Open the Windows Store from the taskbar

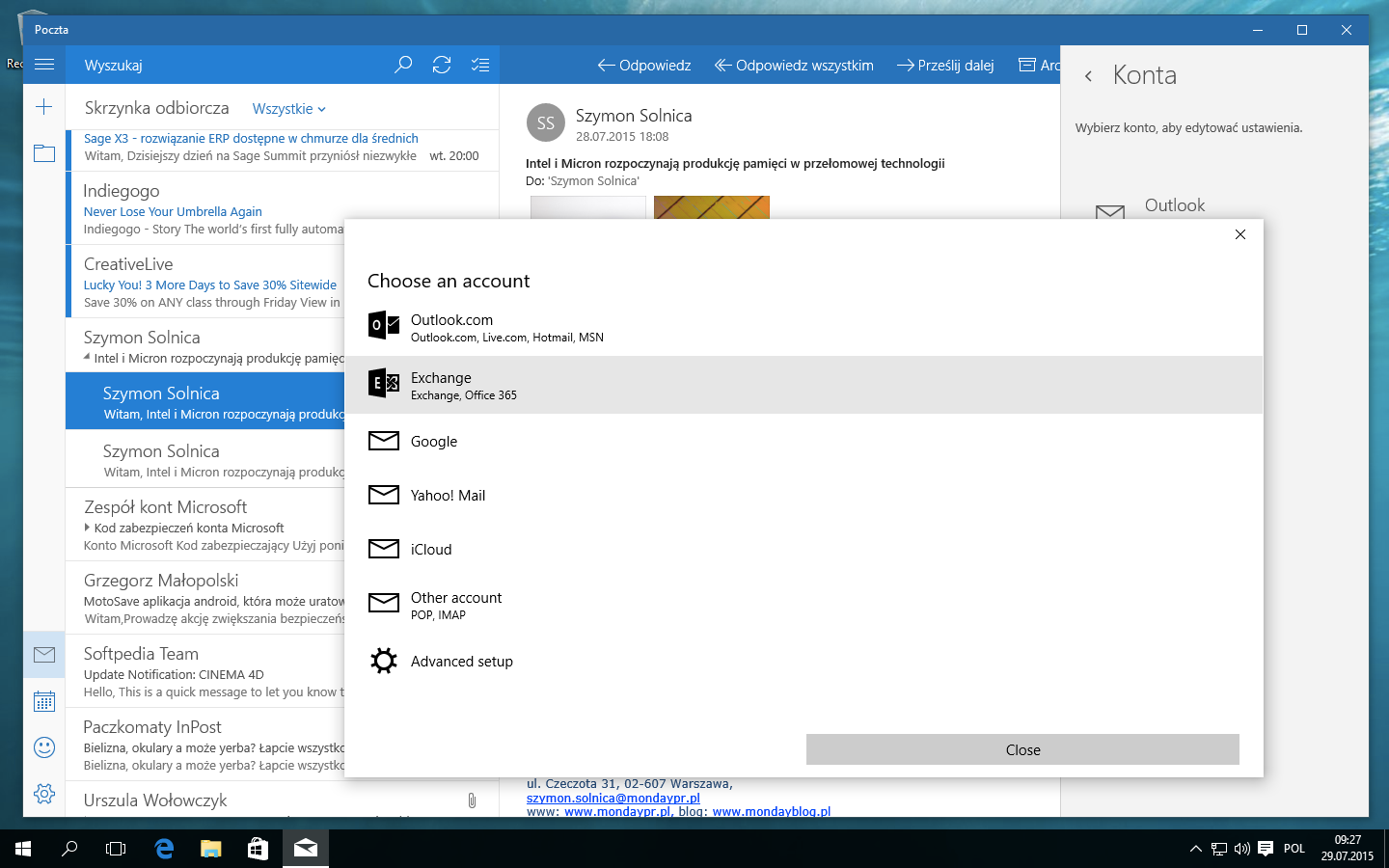tap(258, 849)
